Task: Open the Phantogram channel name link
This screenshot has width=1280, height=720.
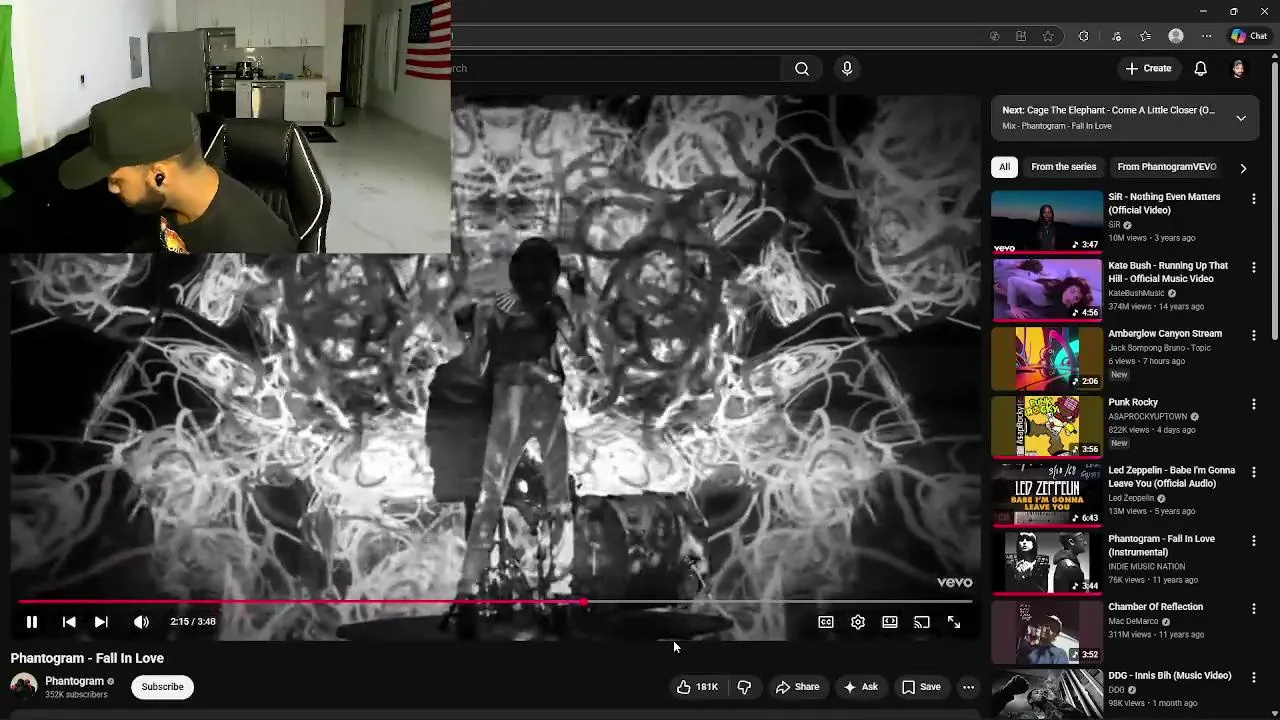Action: click(74, 681)
